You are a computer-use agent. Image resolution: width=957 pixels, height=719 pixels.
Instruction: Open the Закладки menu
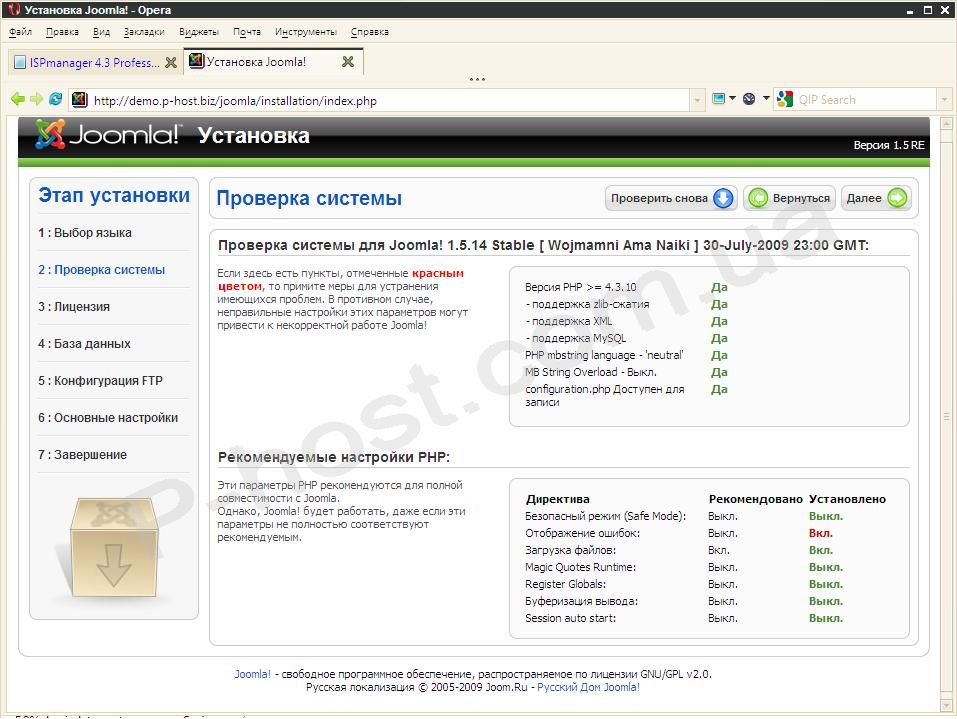point(144,32)
